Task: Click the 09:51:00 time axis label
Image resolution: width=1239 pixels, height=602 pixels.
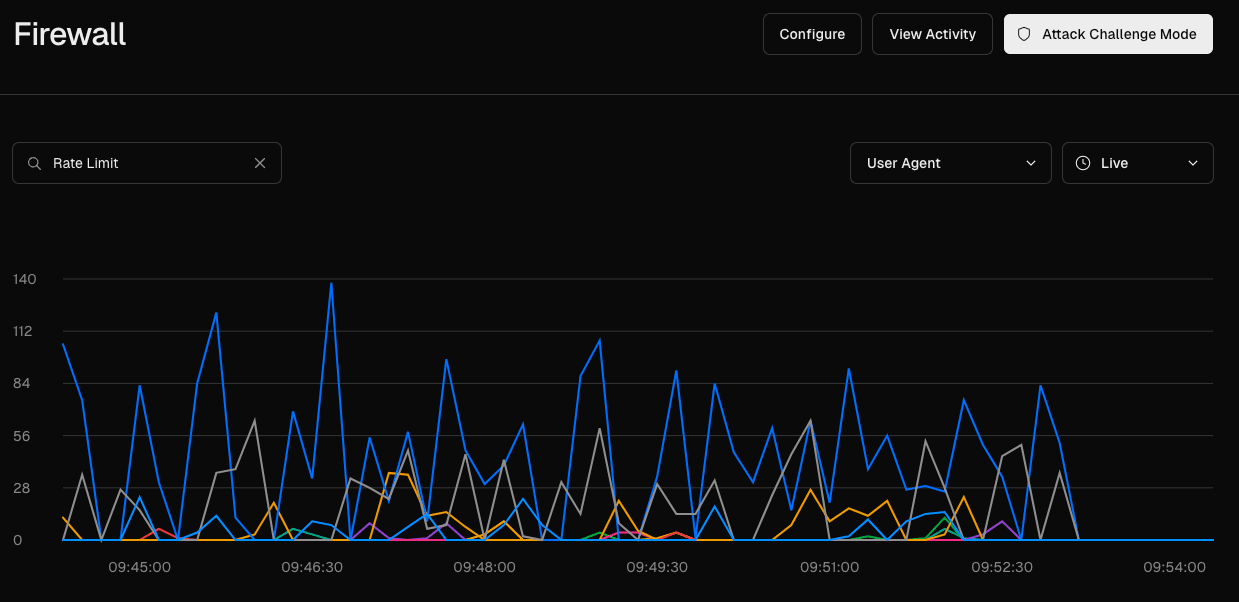Action: click(829, 567)
